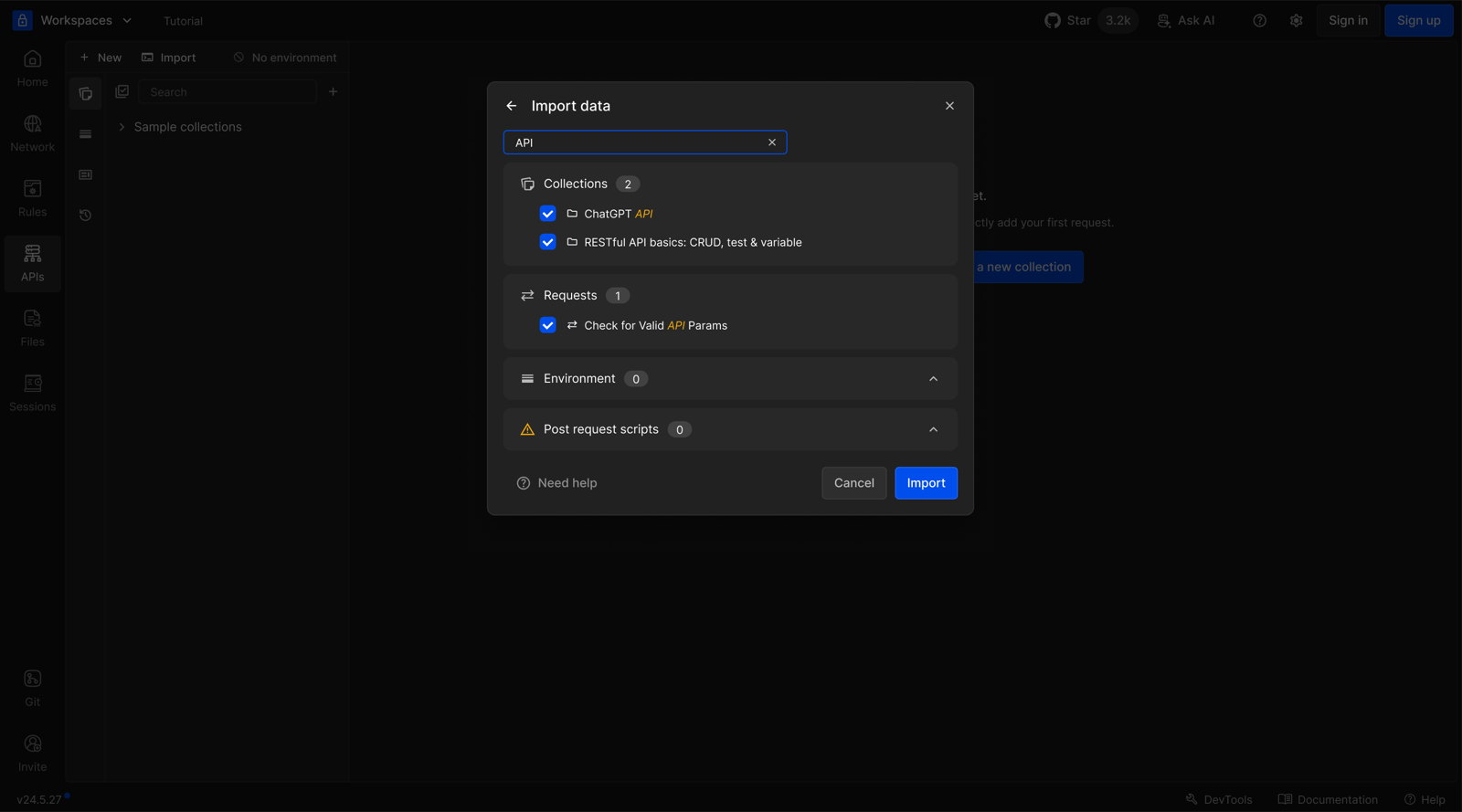Go to Home in the sidebar
This screenshot has height=812, width=1462.
point(32,69)
